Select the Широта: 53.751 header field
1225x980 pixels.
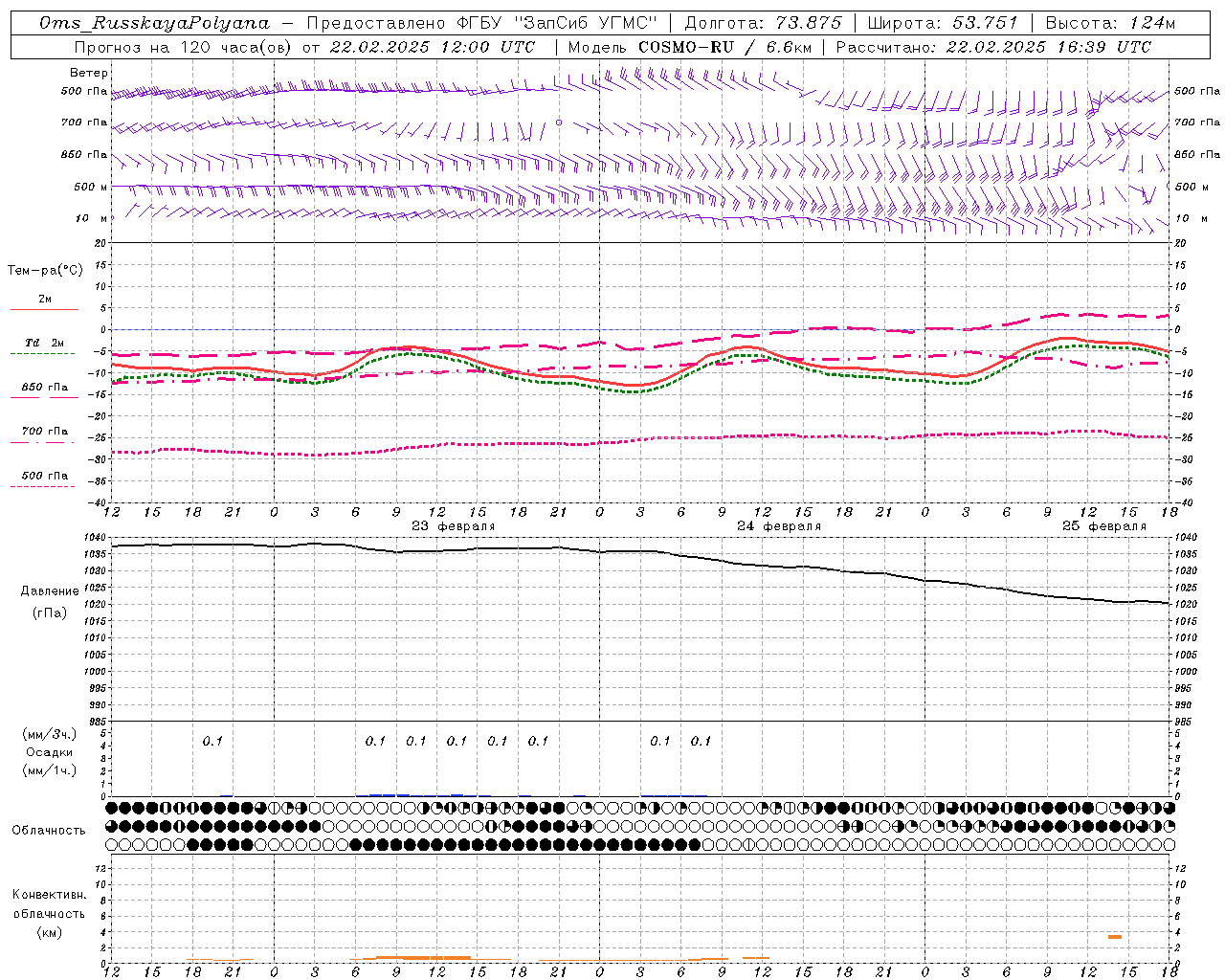click(x=942, y=23)
